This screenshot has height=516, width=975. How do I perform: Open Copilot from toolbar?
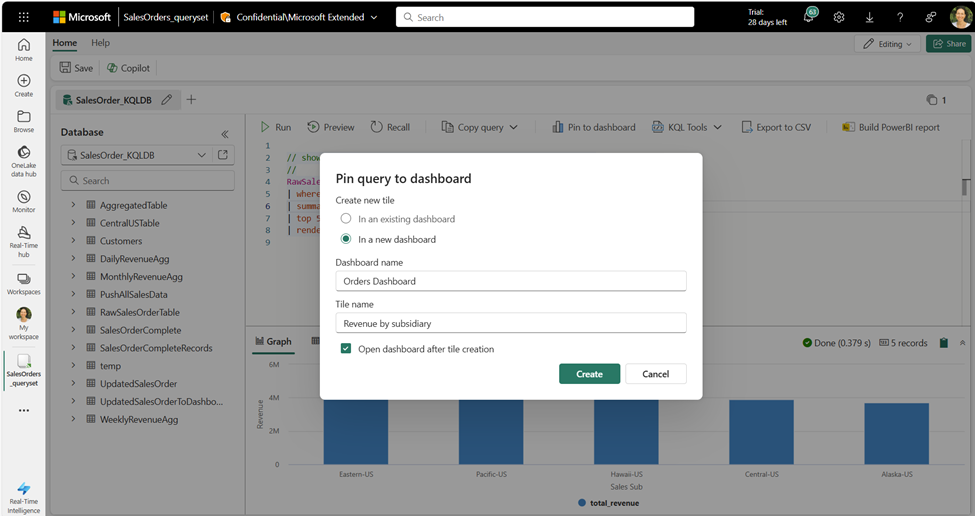[128, 68]
